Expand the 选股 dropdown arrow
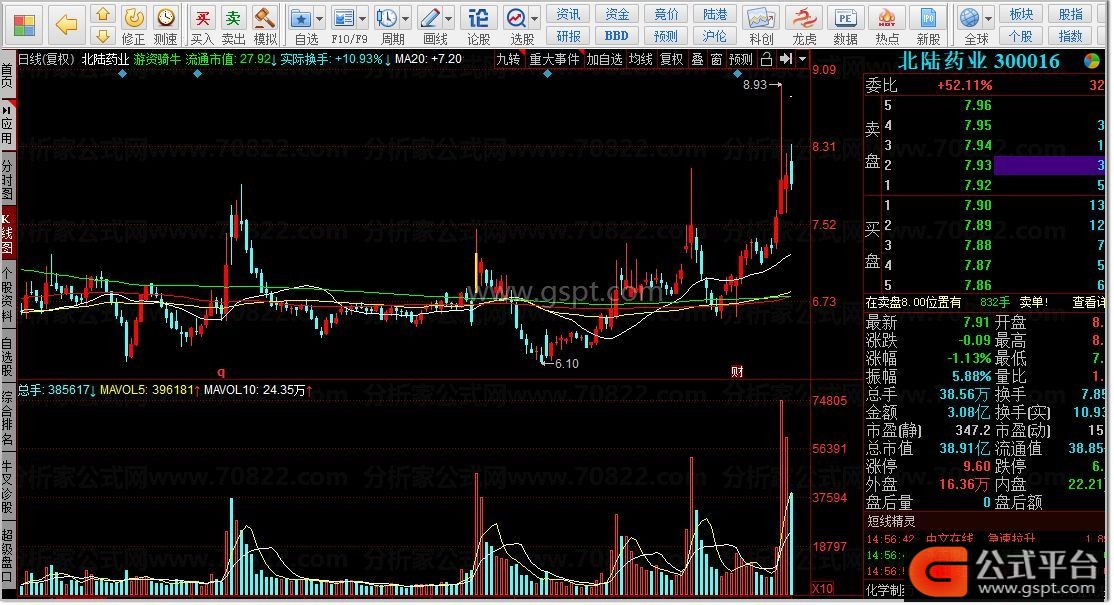Viewport: 1114px width, 605px height. [534, 18]
